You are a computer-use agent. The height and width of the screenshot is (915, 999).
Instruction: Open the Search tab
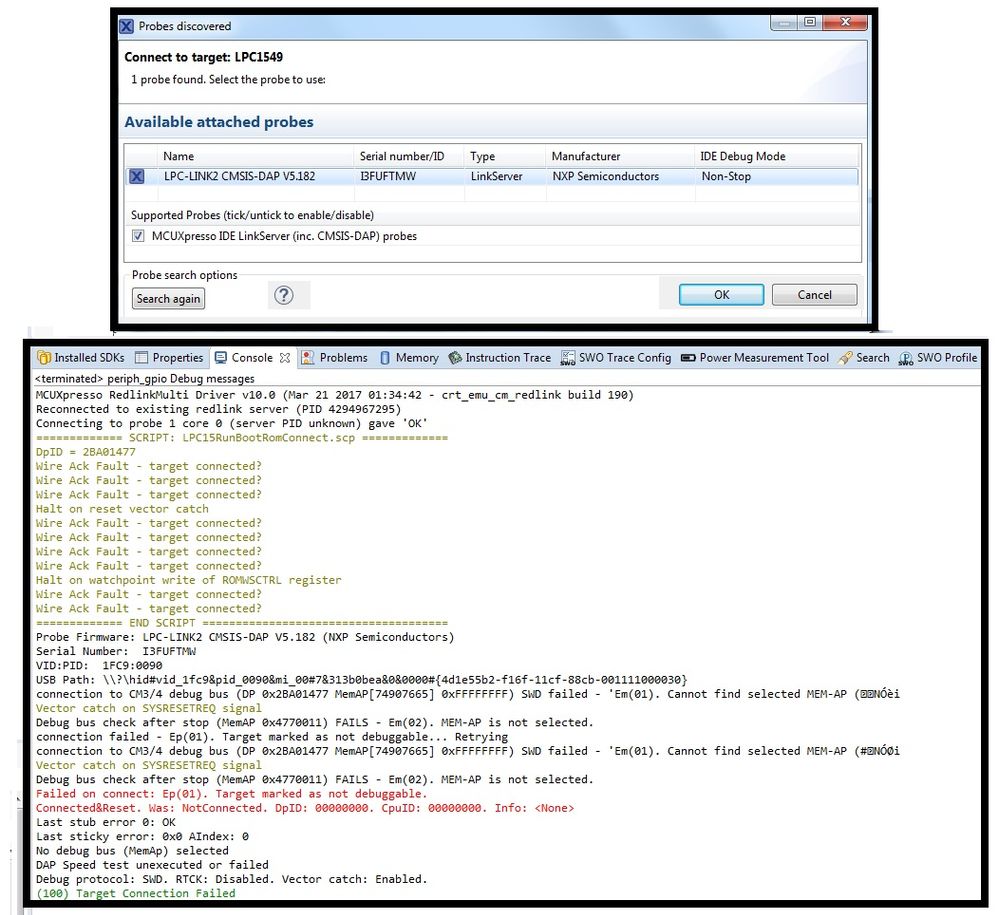point(864,357)
